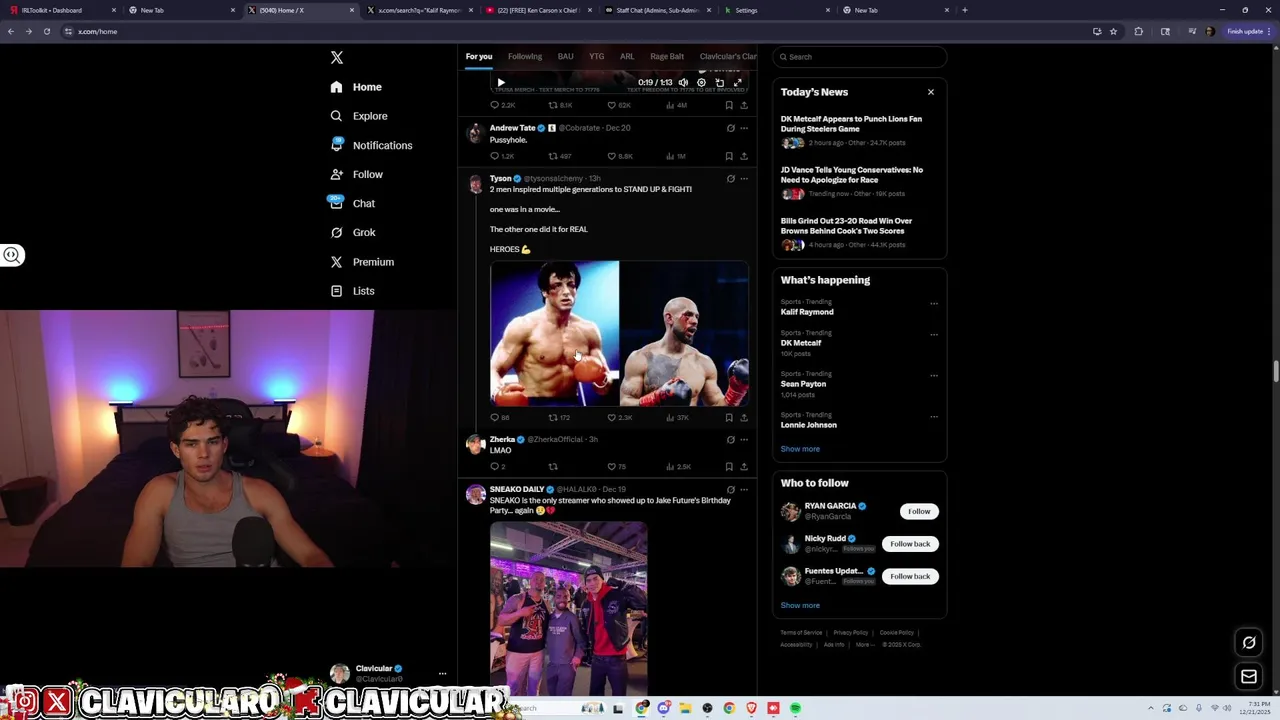This screenshot has width=1280, height=720.
Task: Switch to the YTG timeline tab
Action: click(x=596, y=56)
